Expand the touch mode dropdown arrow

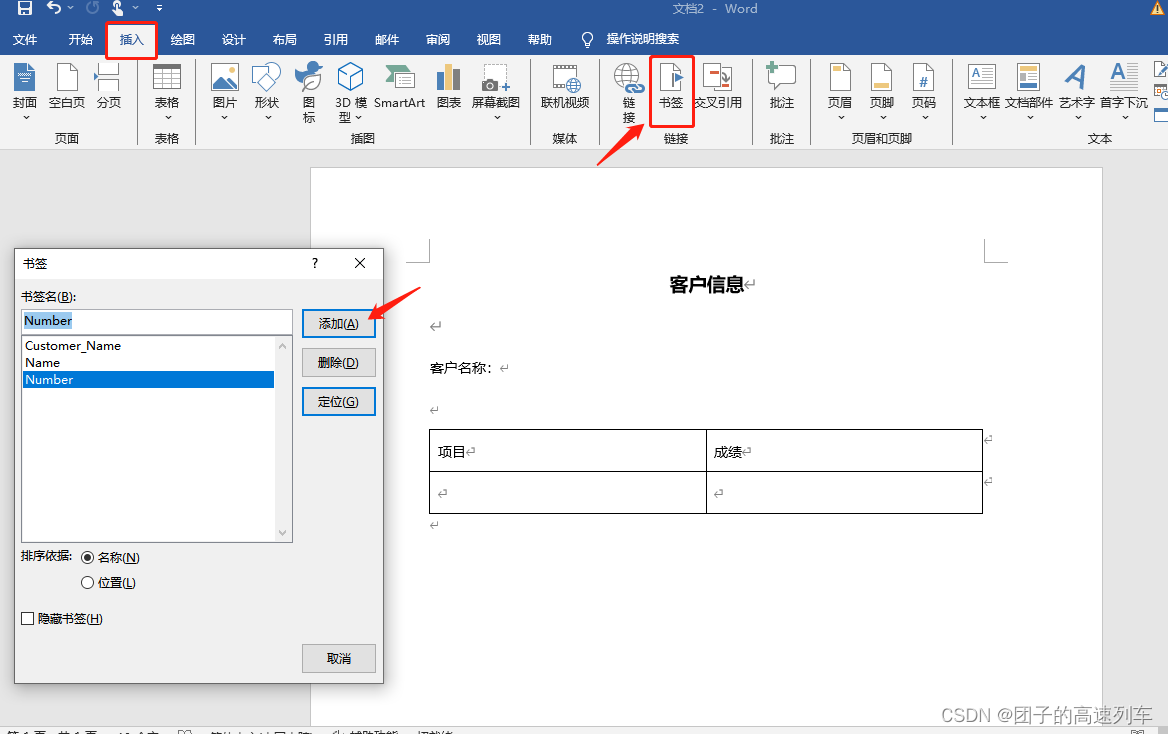click(136, 8)
